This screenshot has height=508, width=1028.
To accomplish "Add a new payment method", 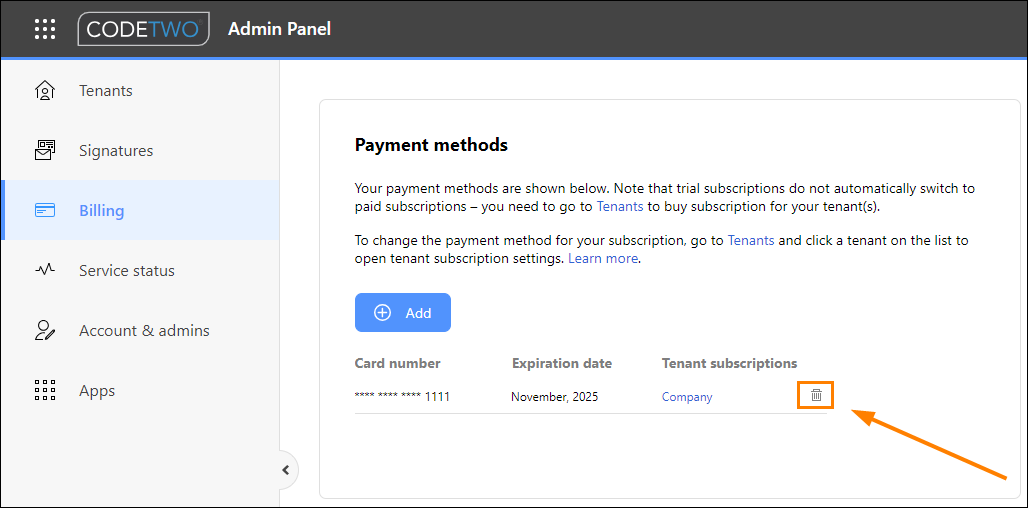I will [403, 313].
